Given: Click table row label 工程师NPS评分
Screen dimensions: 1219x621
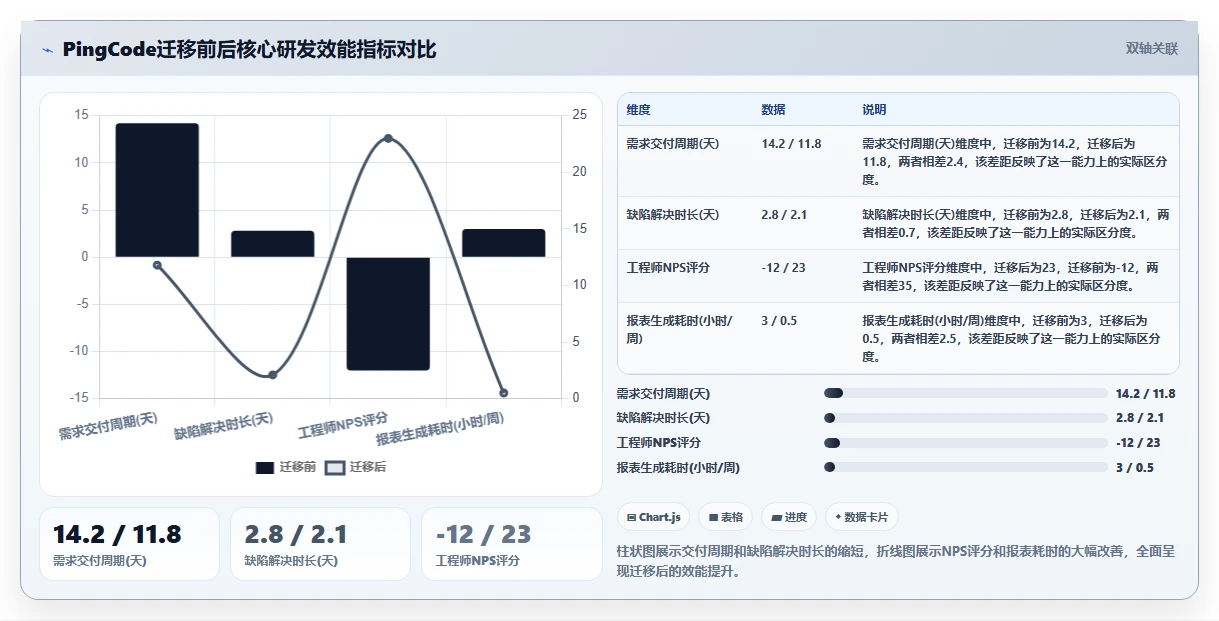Looking at the screenshot, I should 668,268.
